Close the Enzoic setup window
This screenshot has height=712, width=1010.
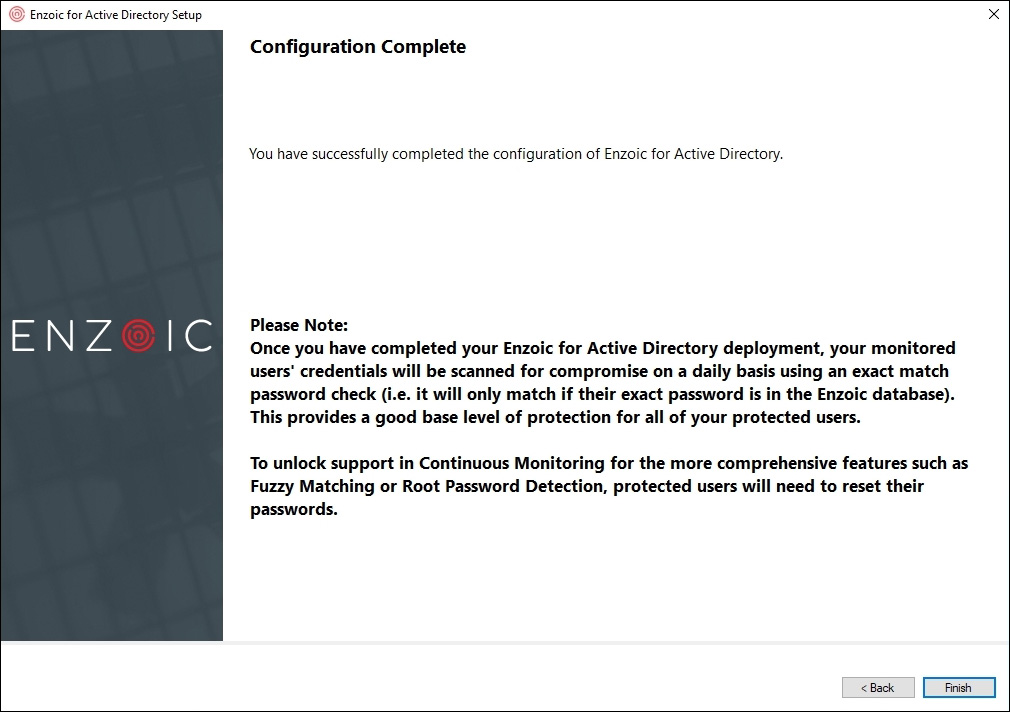[x=993, y=14]
